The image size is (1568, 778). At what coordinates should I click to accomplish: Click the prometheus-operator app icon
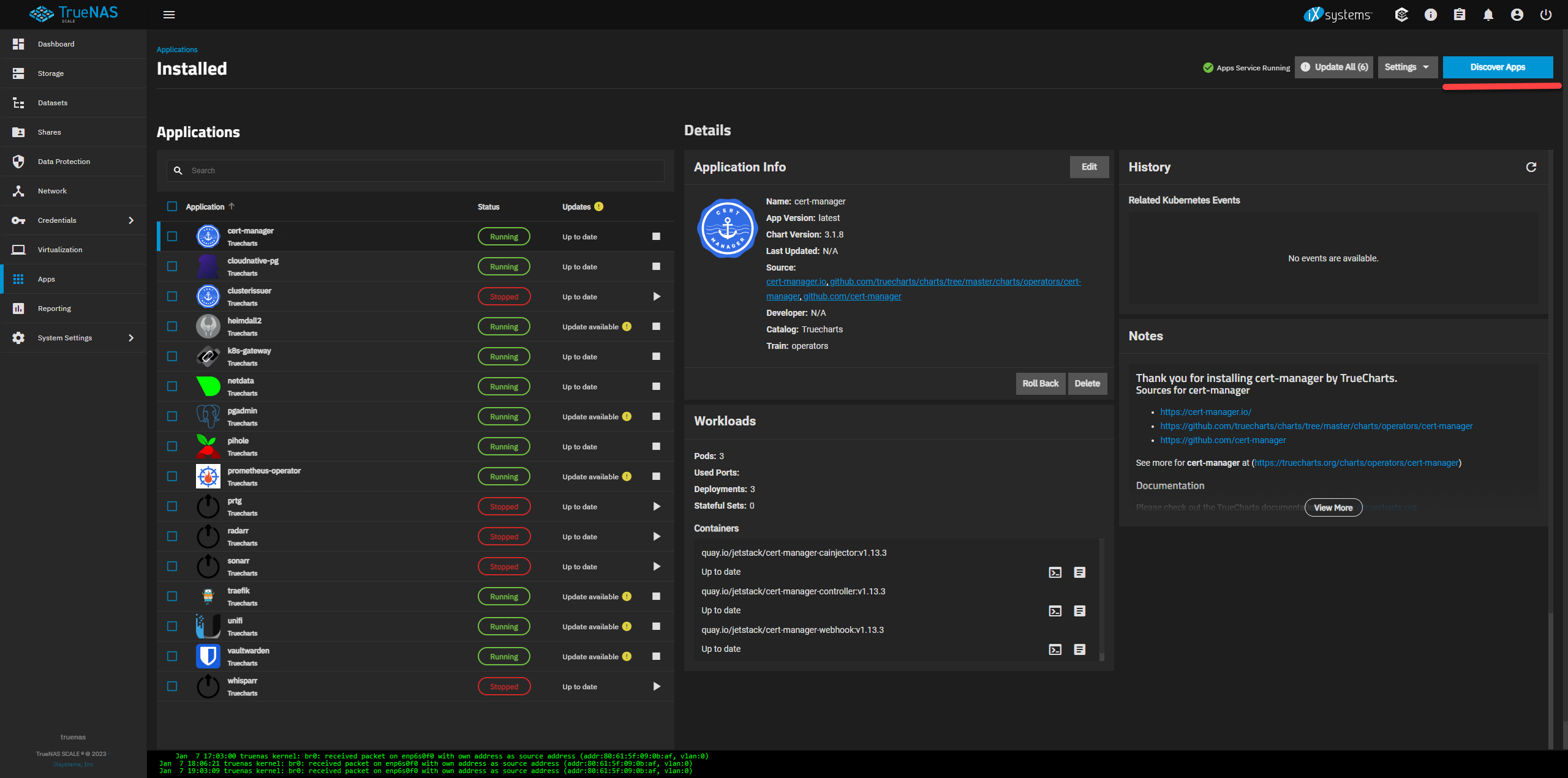208,476
